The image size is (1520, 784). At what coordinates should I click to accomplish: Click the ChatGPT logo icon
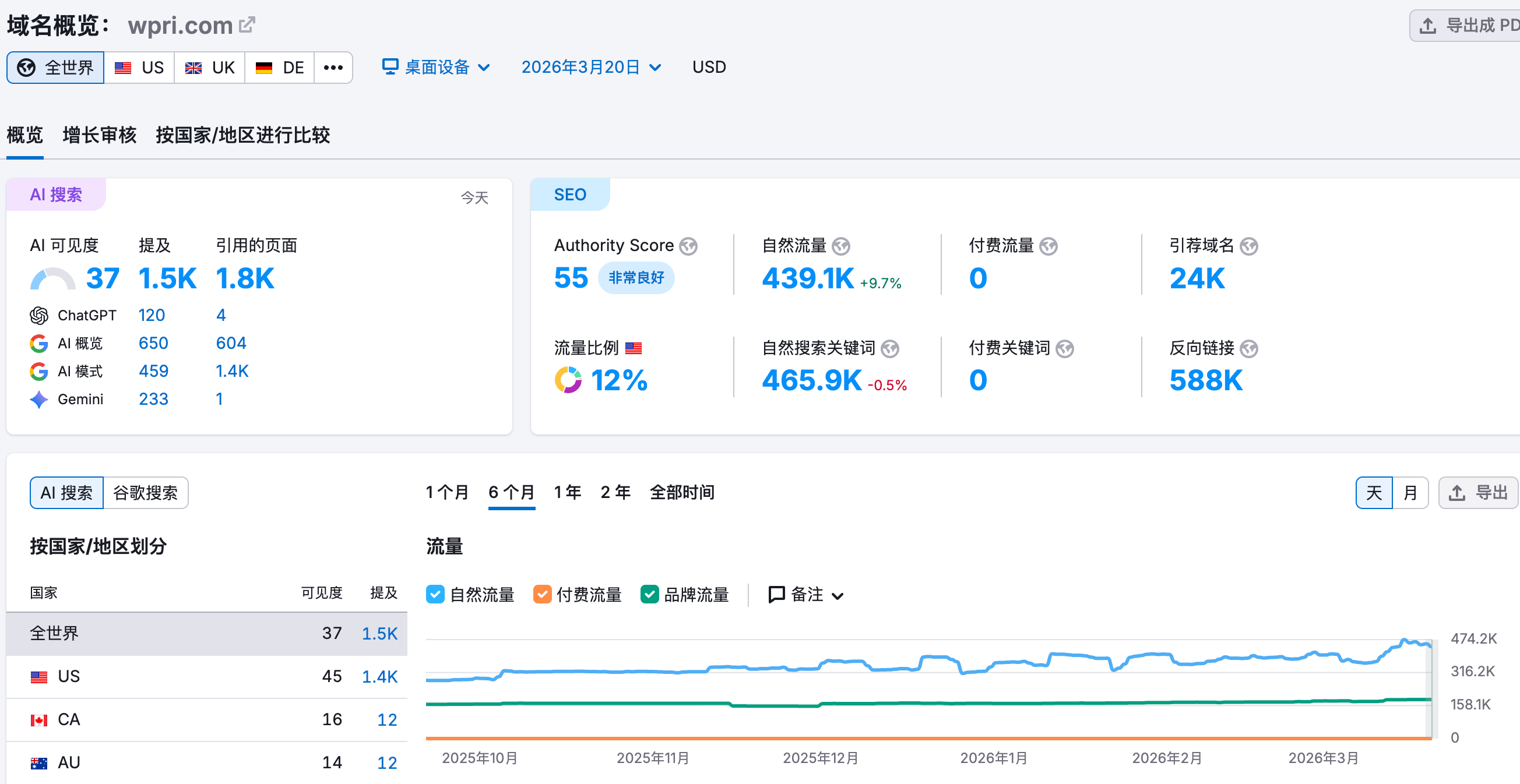tap(39, 316)
